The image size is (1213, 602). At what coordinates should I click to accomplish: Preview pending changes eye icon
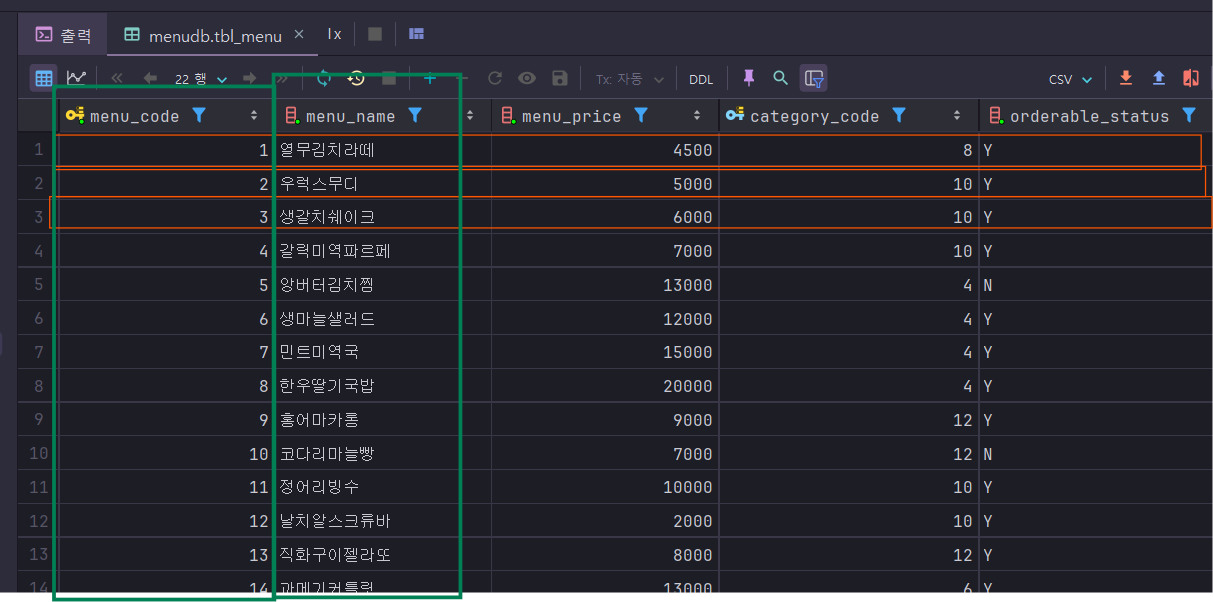pyautogui.click(x=527, y=78)
